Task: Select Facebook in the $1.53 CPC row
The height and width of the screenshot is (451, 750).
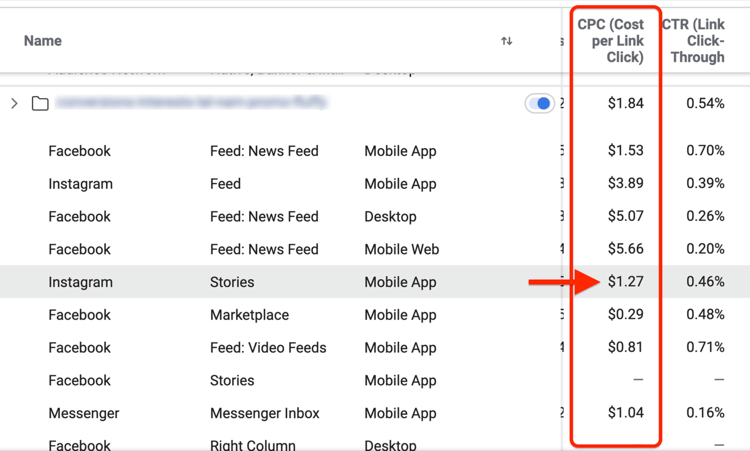Action: pyautogui.click(x=79, y=151)
